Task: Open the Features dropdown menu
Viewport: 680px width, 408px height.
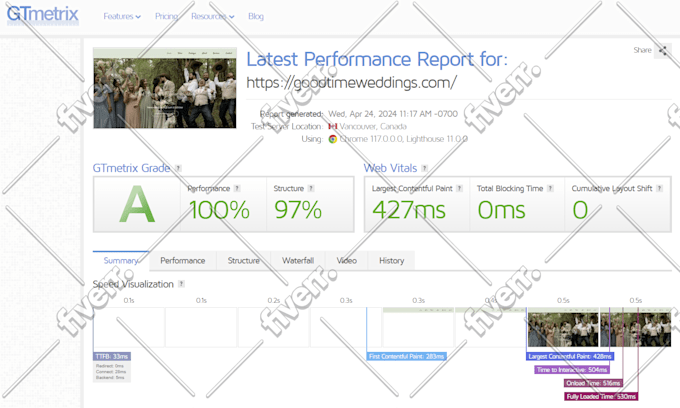Action: coord(122,16)
